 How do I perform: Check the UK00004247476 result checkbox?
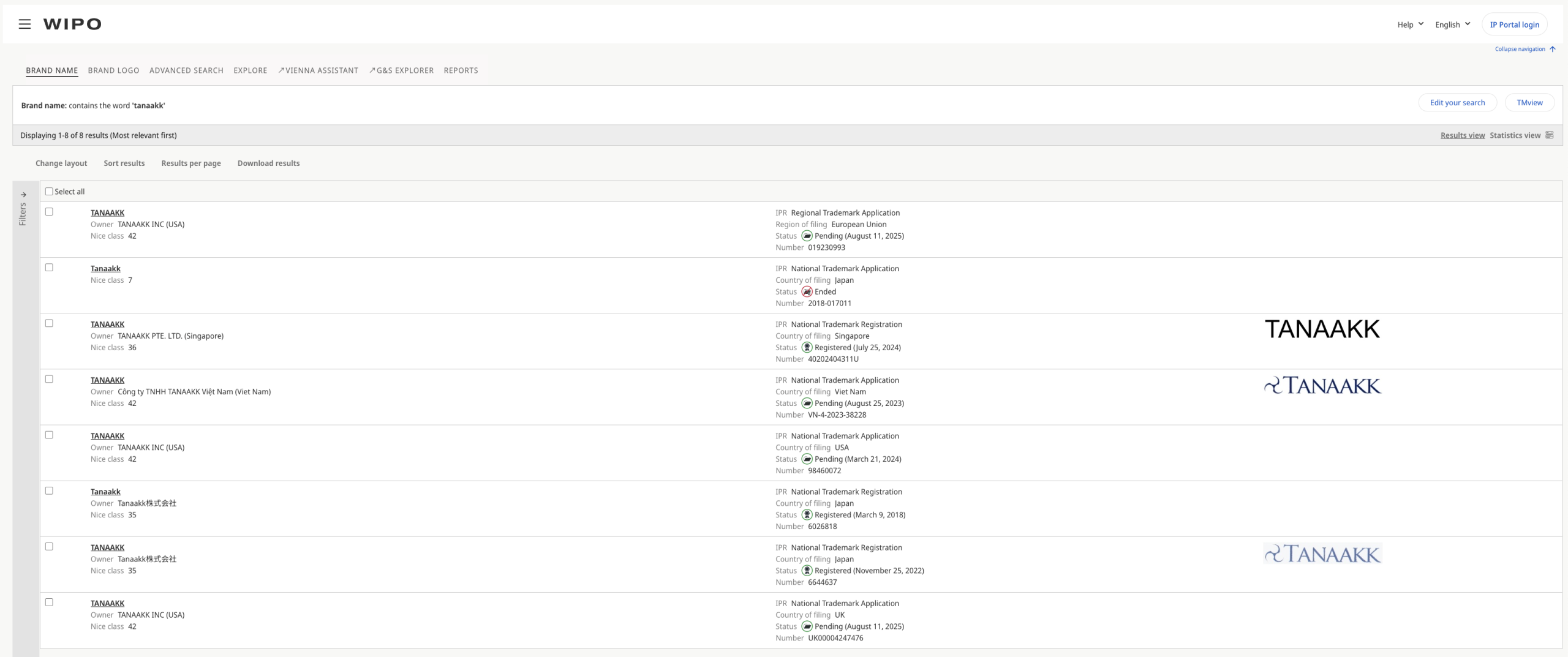point(49,602)
